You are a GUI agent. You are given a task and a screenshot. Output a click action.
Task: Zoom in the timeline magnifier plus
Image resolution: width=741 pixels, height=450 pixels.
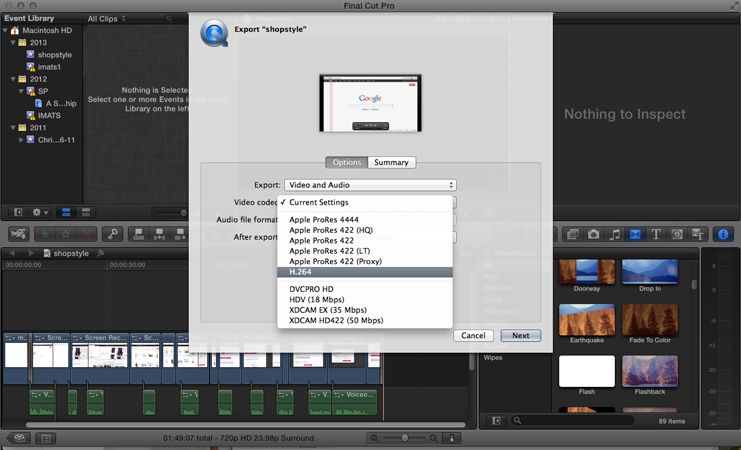point(434,438)
